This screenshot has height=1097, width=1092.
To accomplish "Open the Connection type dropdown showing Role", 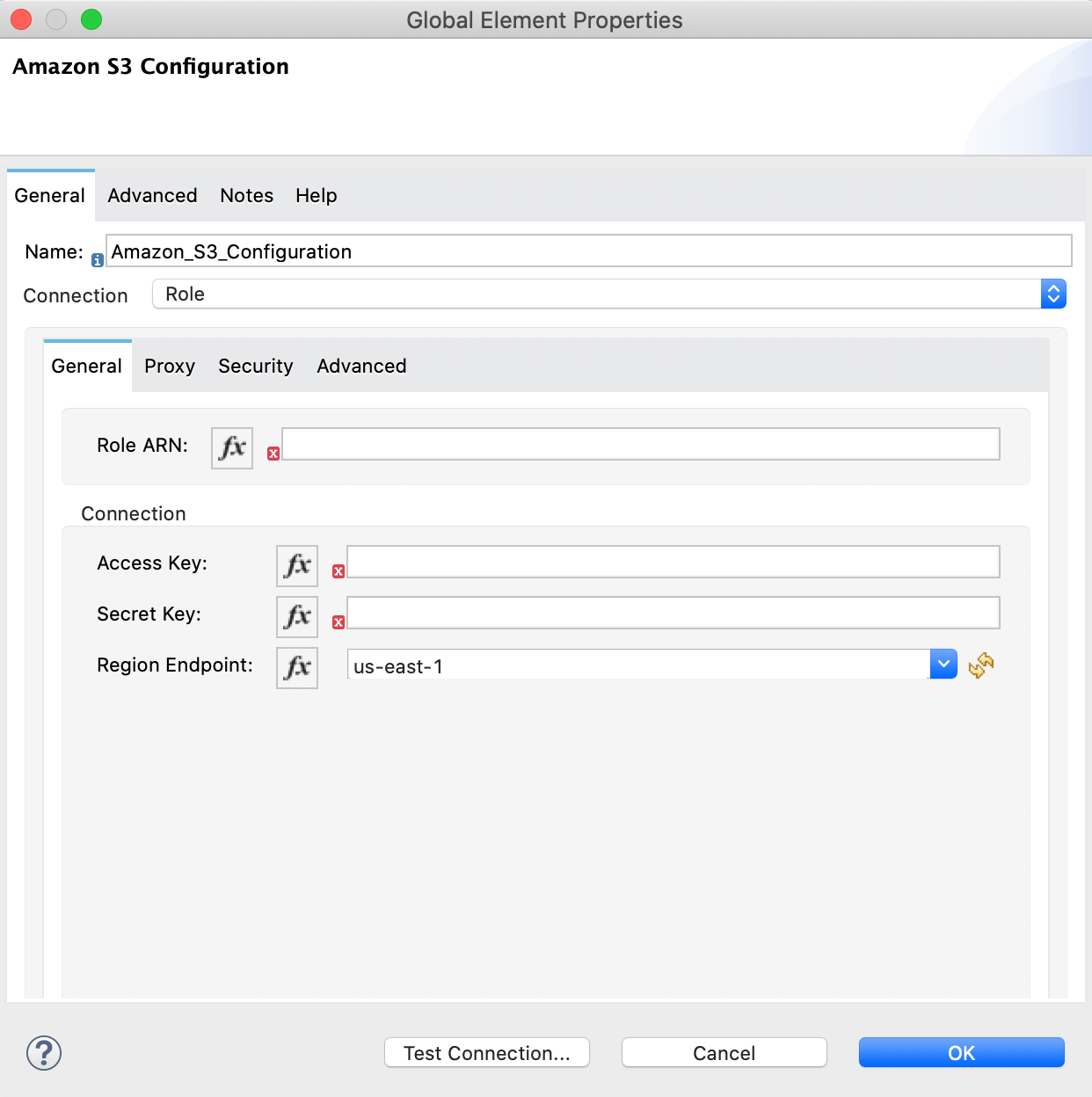I will [x=1052, y=294].
